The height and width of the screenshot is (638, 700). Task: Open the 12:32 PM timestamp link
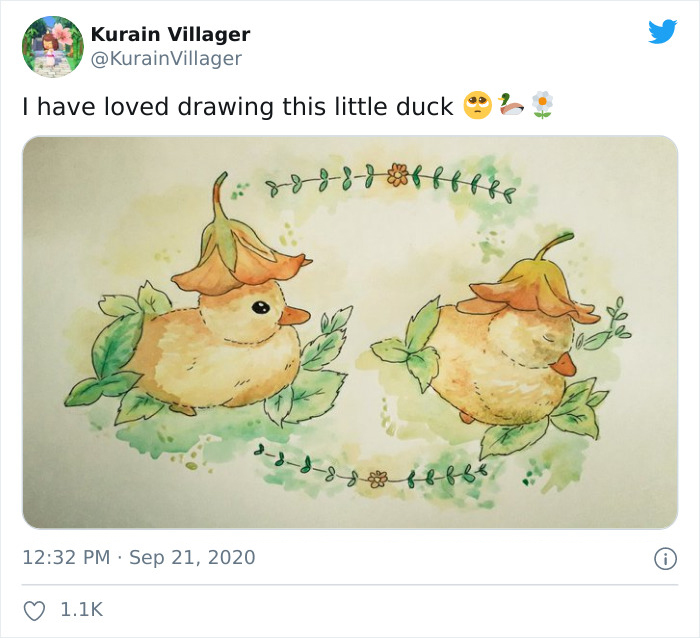[x=66, y=557]
